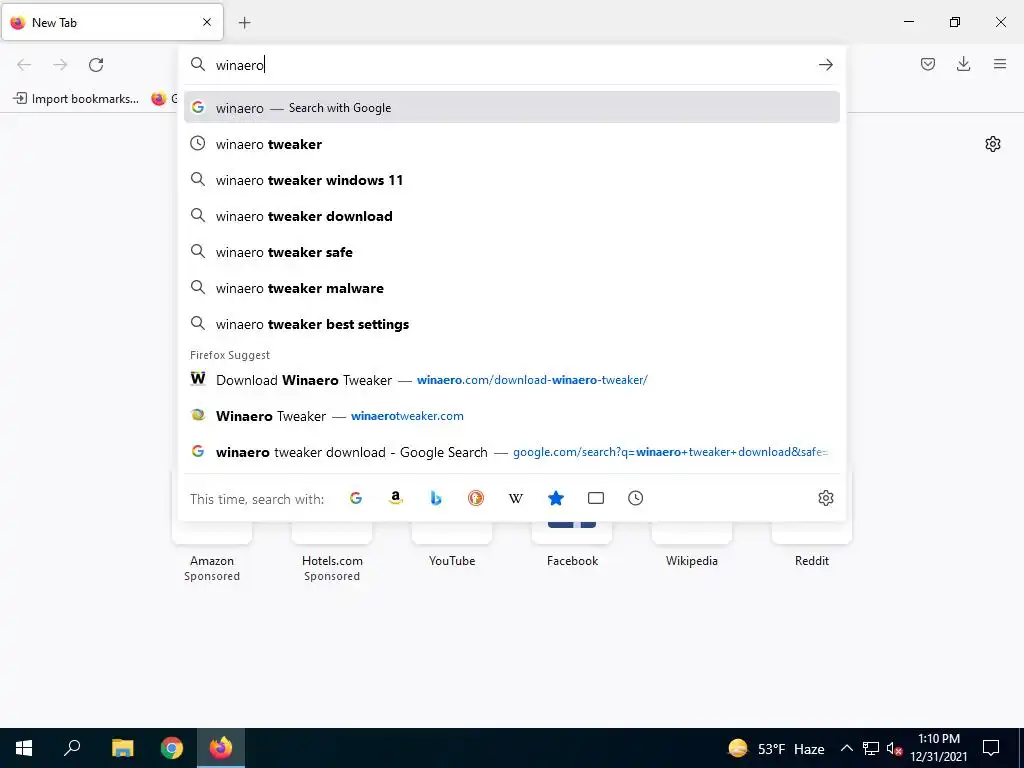1024x768 pixels.
Task: Open the winaerotweaker.com suggestion
Action: (x=511, y=415)
